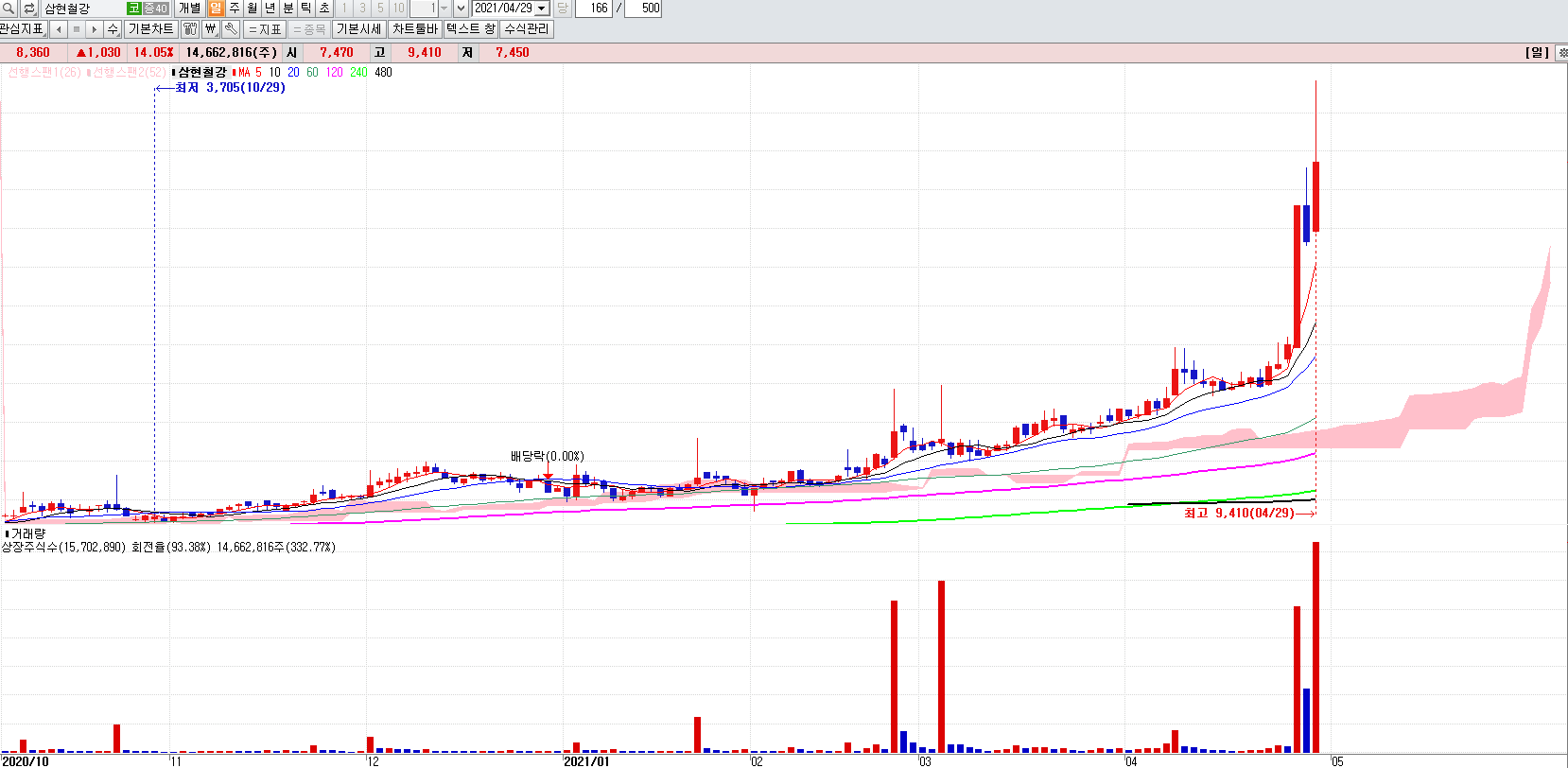The image size is (1568, 768).
Task: Click the ₩ won currency icon
Action: click(211, 29)
